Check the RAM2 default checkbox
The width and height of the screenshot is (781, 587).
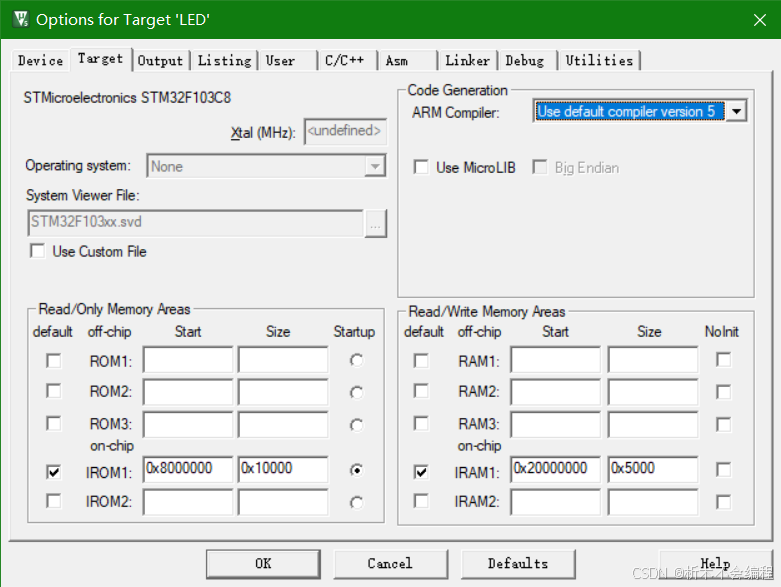coord(421,391)
